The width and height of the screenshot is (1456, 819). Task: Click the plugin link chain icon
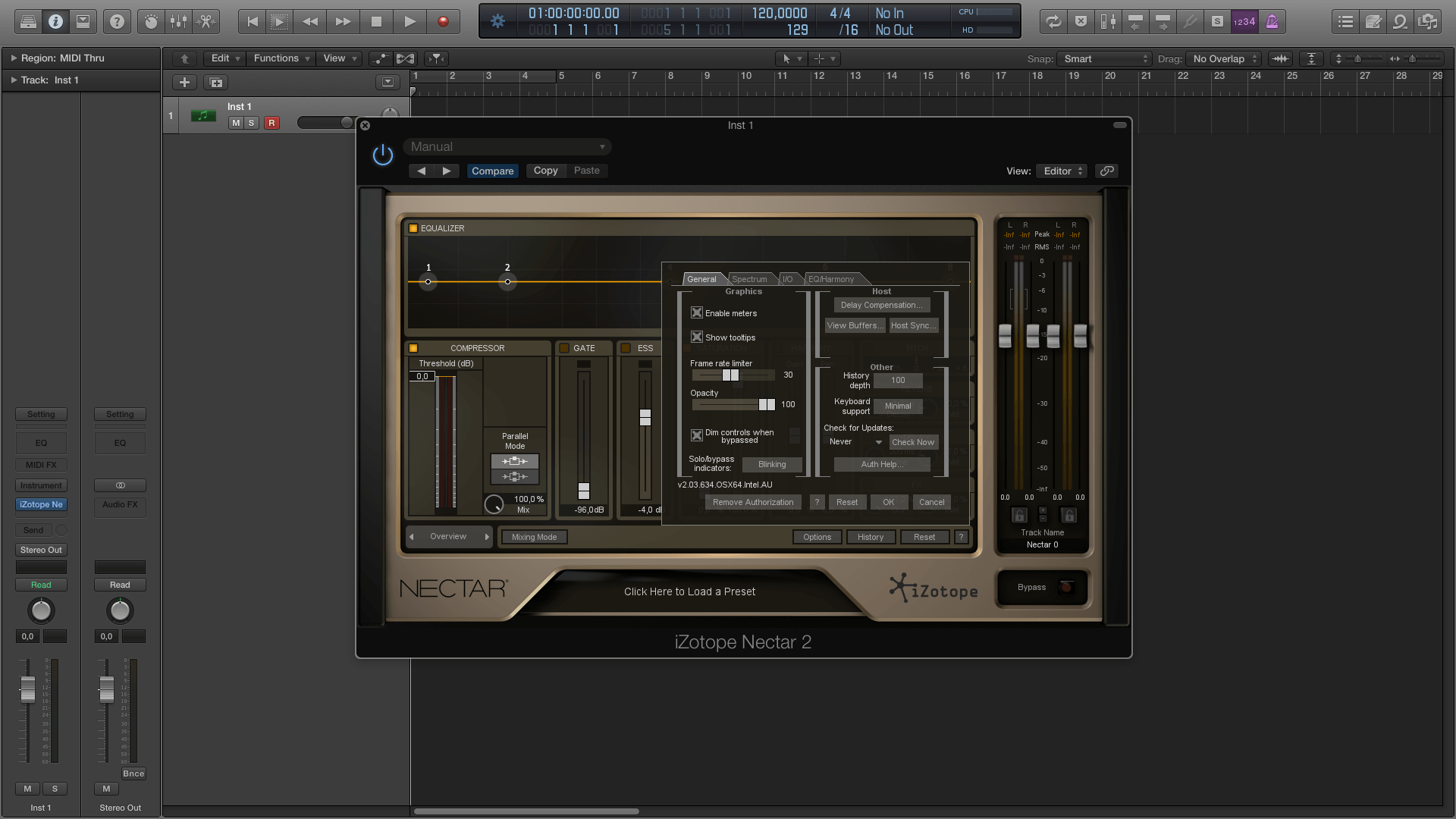(x=1107, y=171)
